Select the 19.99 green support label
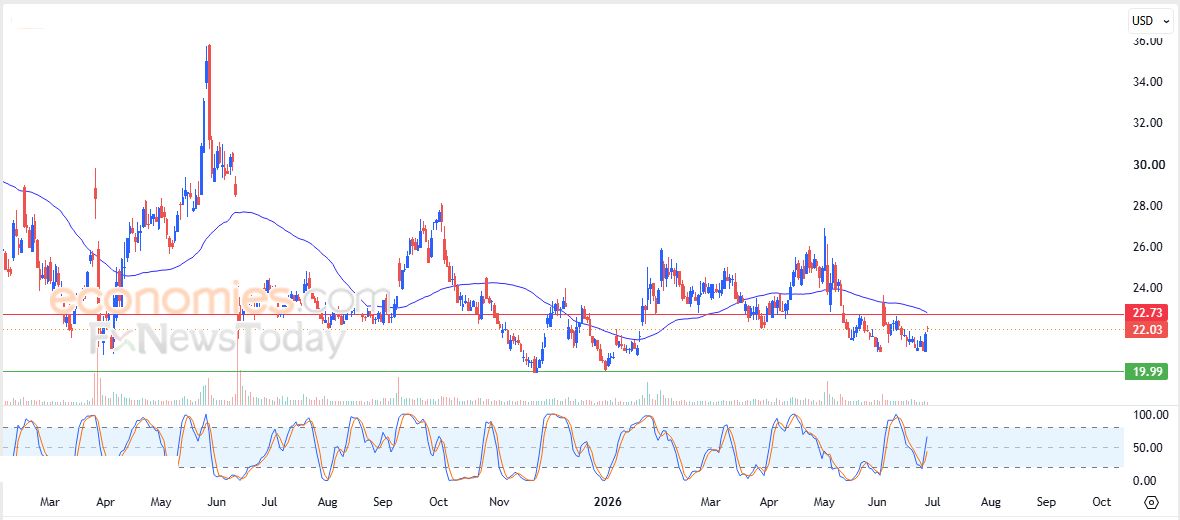1180x520 pixels. coord(1146,371)
